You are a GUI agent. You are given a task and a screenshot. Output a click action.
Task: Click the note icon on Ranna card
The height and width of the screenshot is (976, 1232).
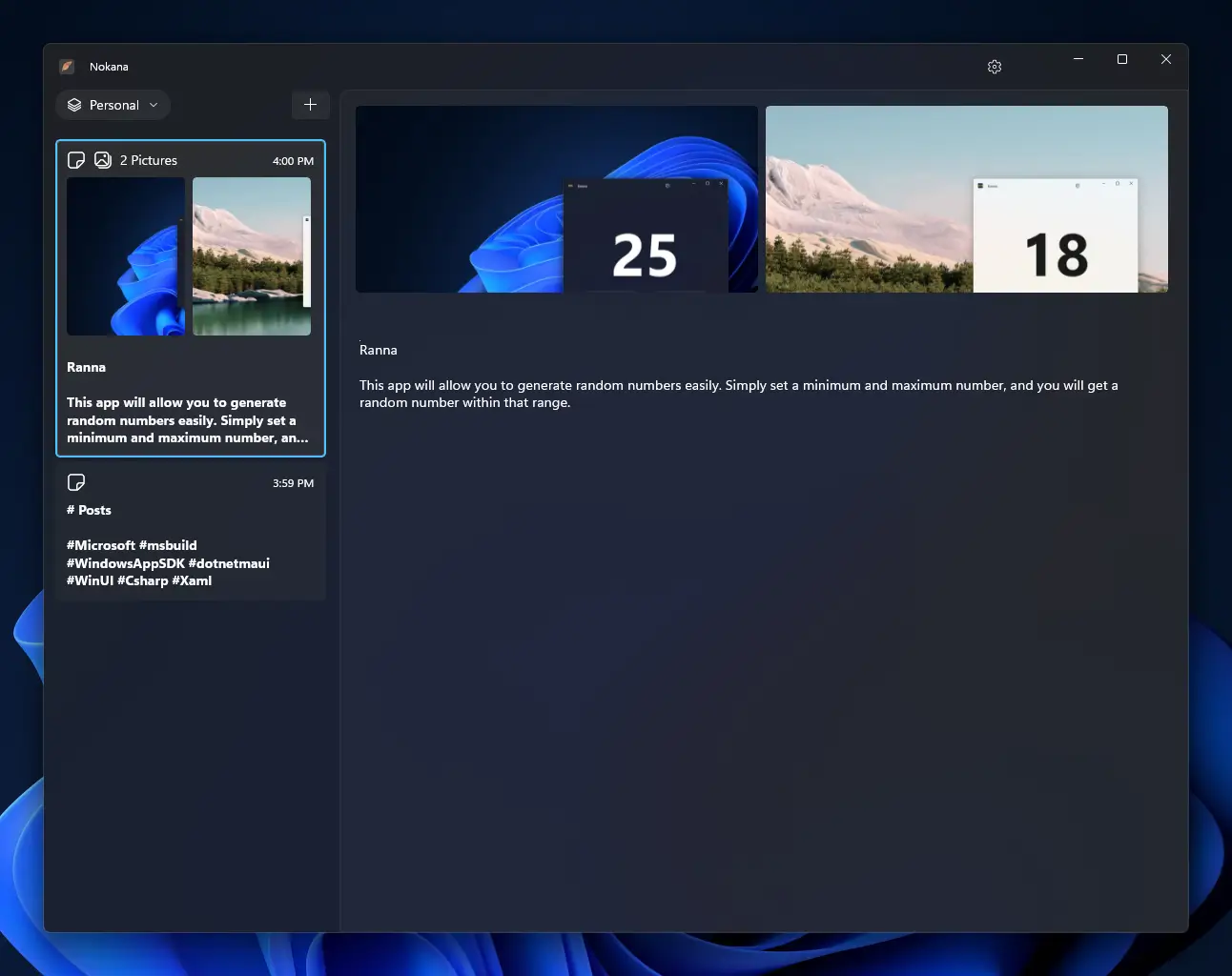point(76,160)
